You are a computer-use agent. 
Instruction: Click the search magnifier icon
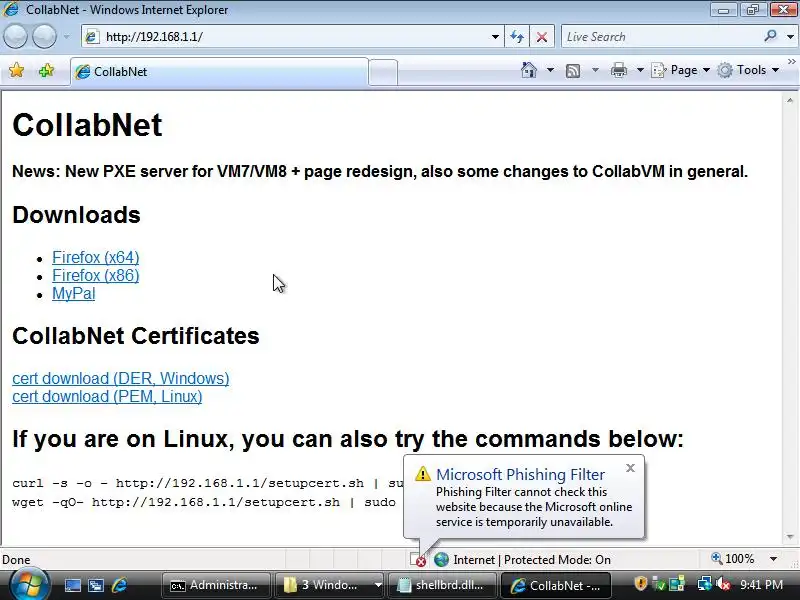click(770, 36)
